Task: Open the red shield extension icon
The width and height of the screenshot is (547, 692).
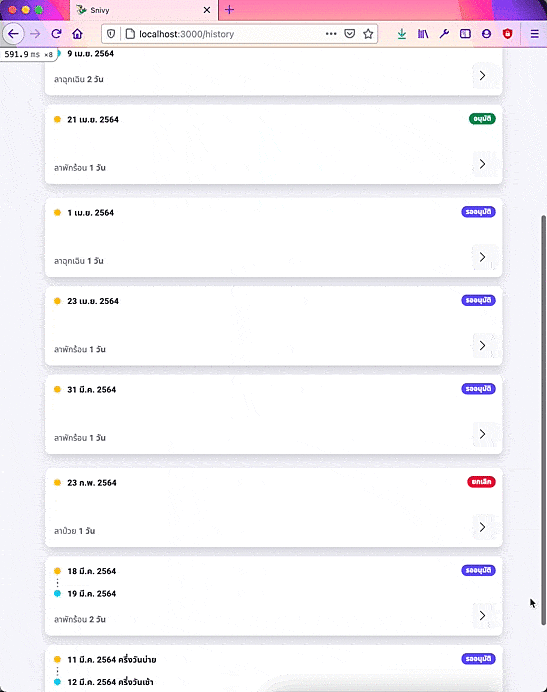Action: 508,34
